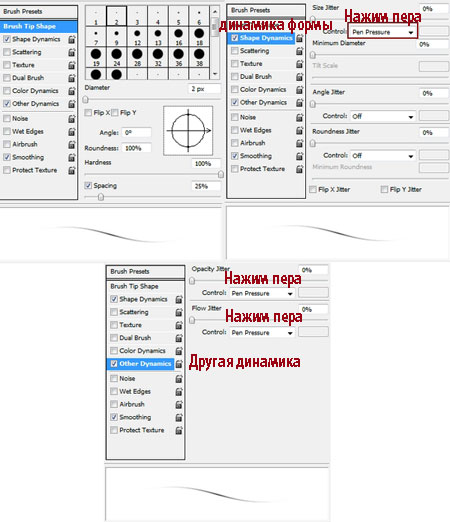Check Dual Brush in the panel showing Flow Jitter
This screenshot has height=522, width=450.
(x=114, y=338)
